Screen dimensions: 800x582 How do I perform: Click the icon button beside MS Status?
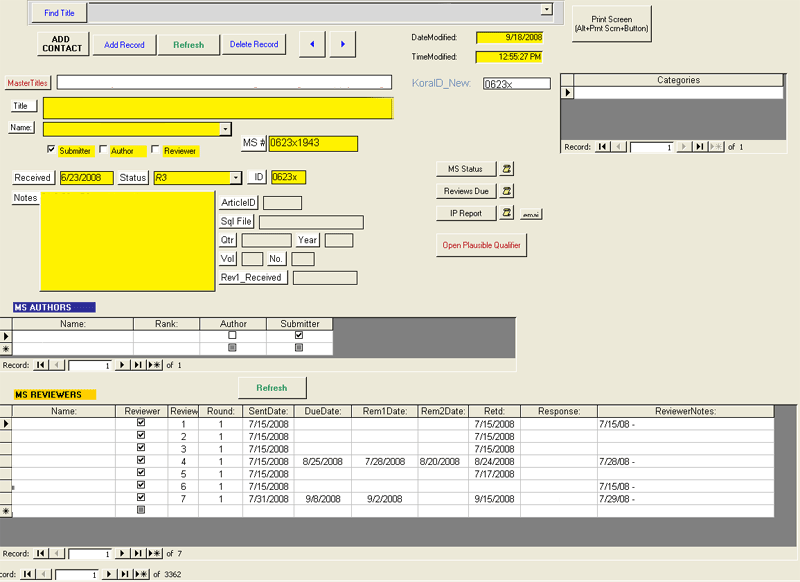tap(507, 169)
